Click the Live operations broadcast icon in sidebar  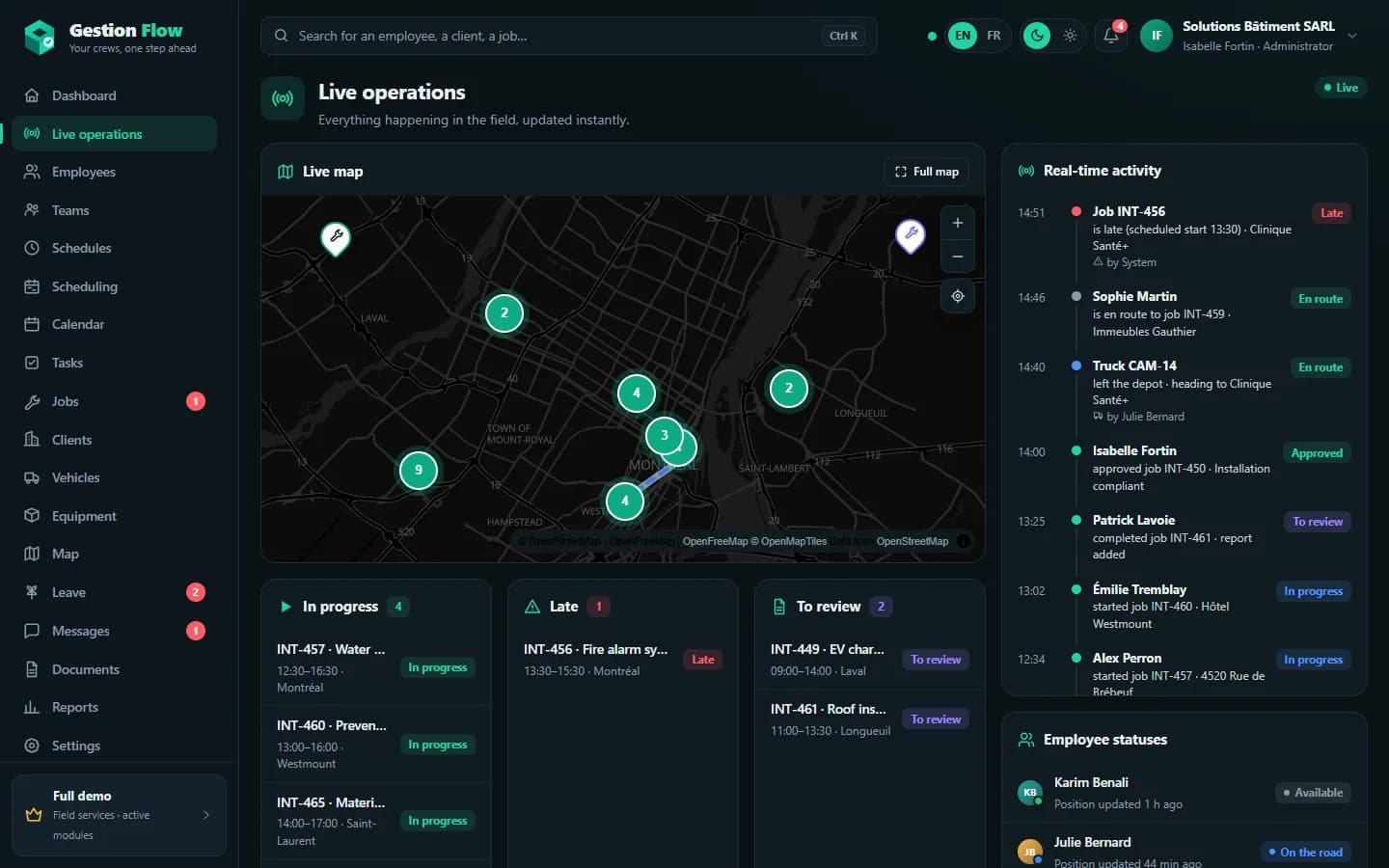point(32,134)
